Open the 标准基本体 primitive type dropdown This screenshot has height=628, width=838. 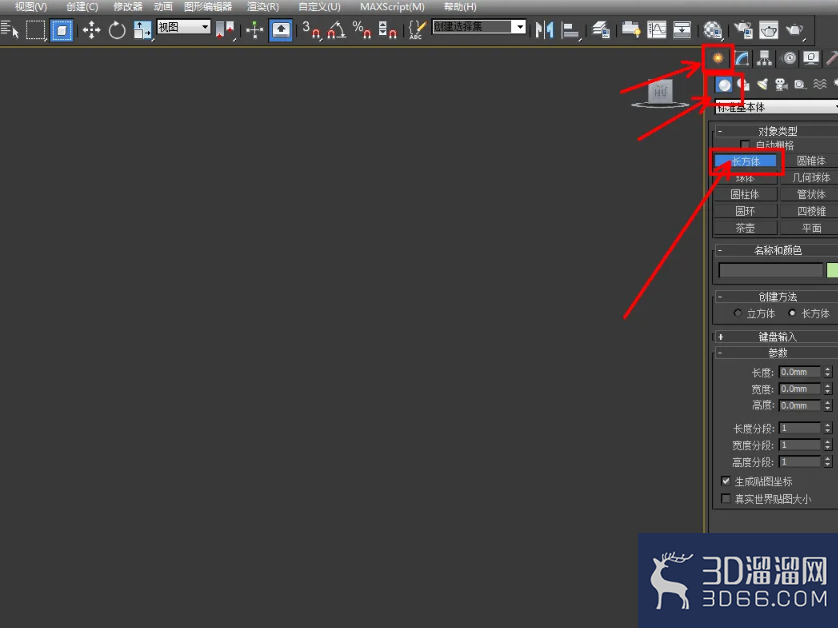777,107
